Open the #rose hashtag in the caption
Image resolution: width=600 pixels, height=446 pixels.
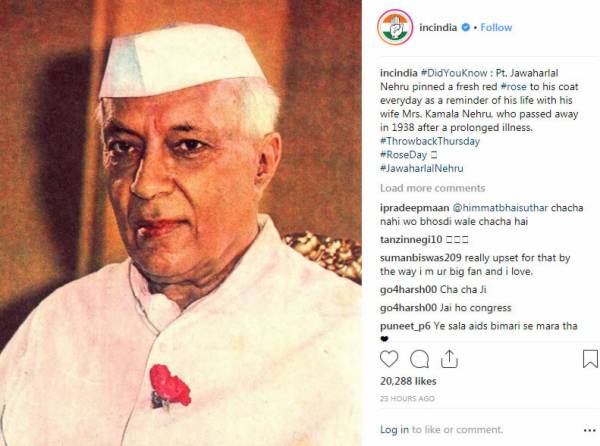[x=514, y=87]
